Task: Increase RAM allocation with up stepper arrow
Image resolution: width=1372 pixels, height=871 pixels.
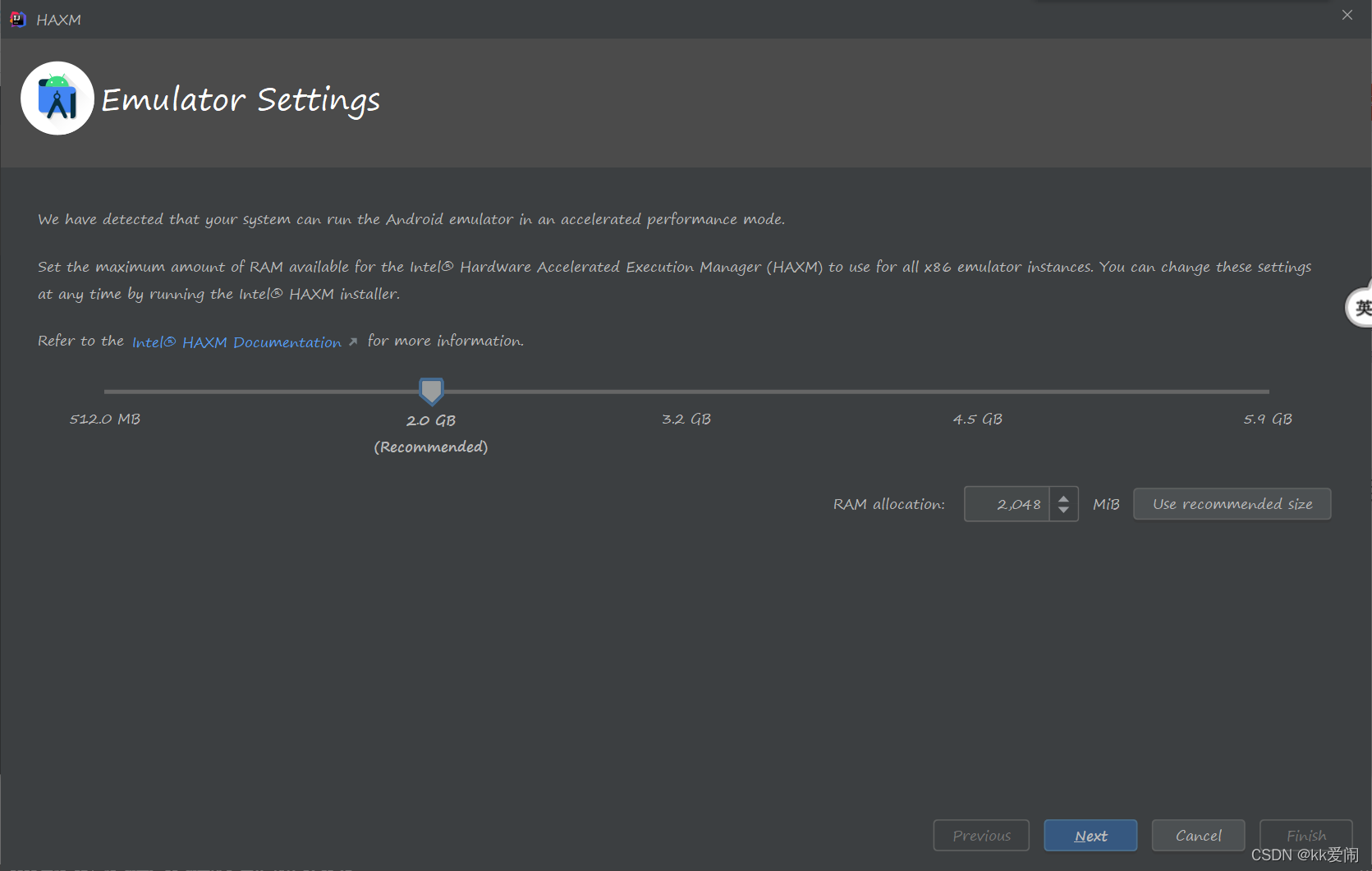Action: [x=1063, y=497]
